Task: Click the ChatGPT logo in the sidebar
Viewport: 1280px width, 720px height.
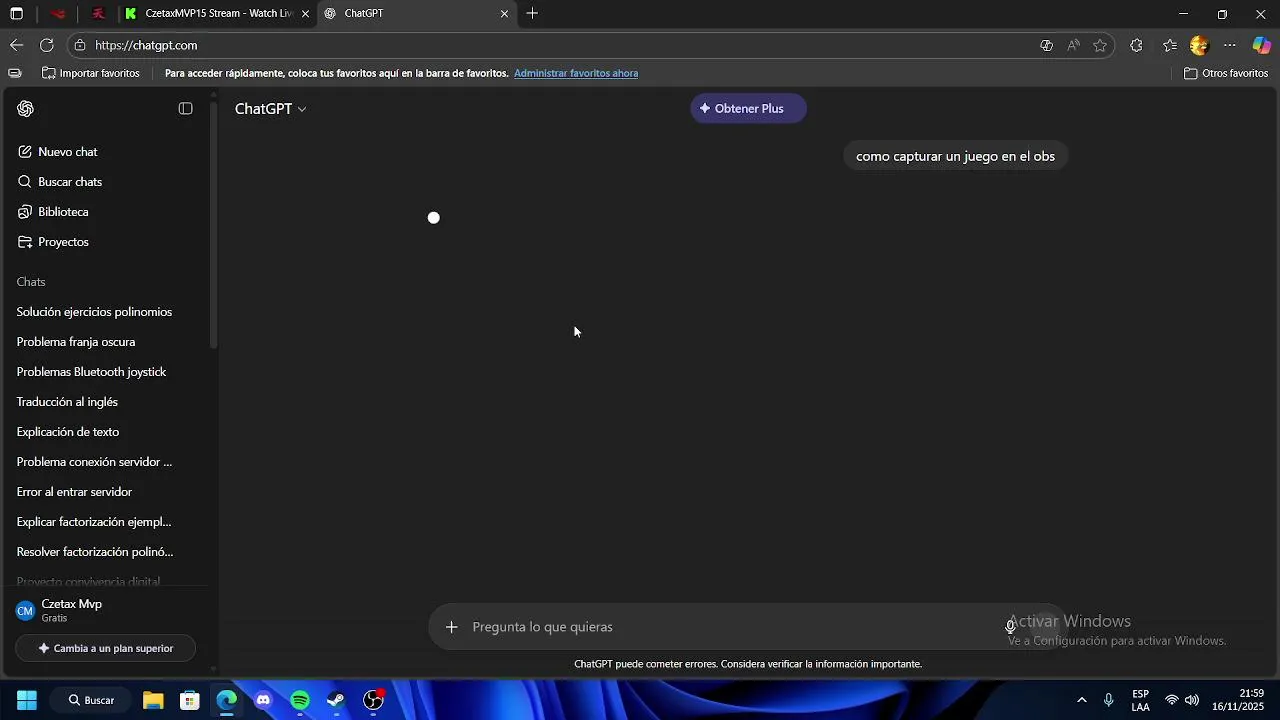Action: coord(26,109)
